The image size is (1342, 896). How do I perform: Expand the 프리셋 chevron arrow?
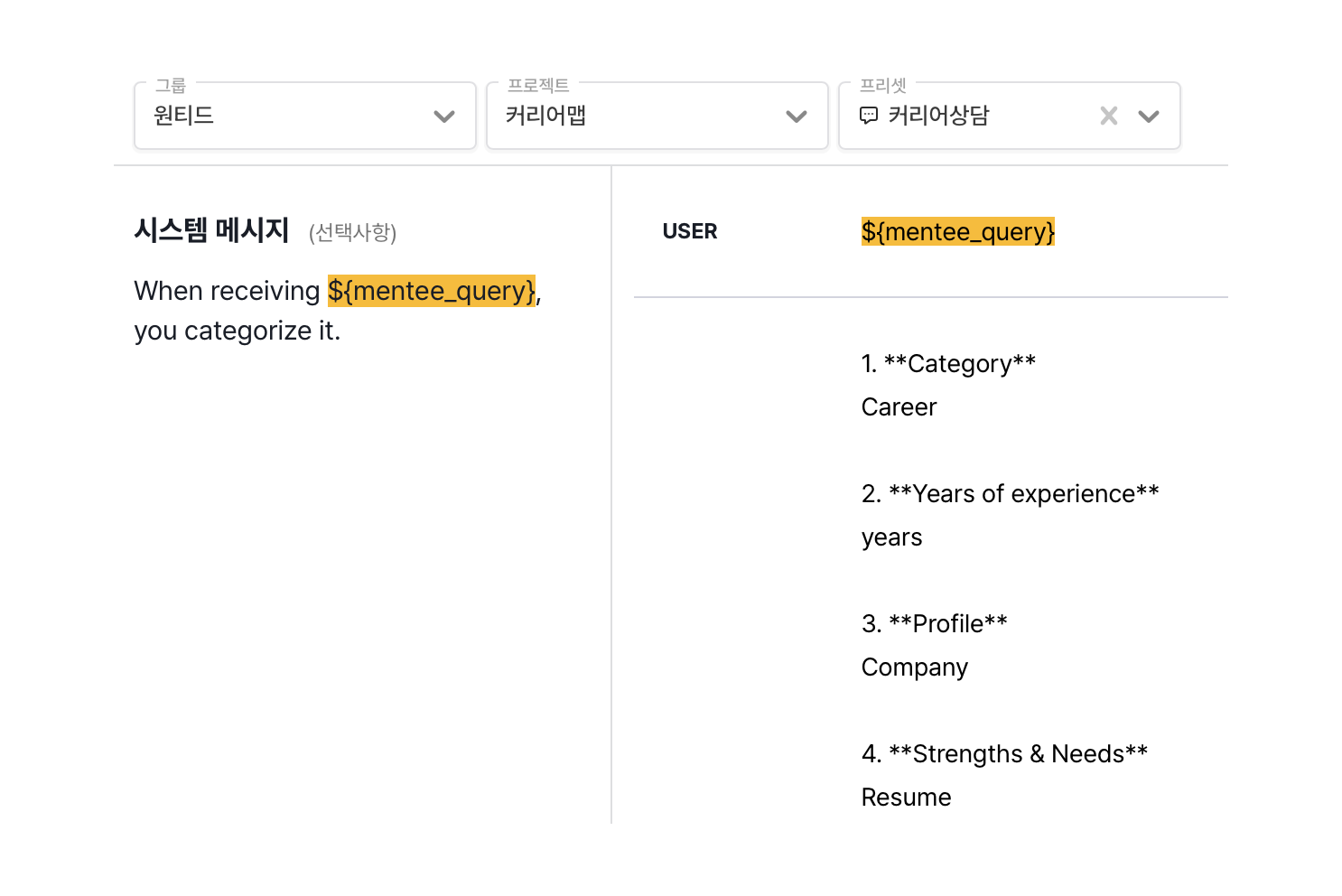(x=1149, y=117)
